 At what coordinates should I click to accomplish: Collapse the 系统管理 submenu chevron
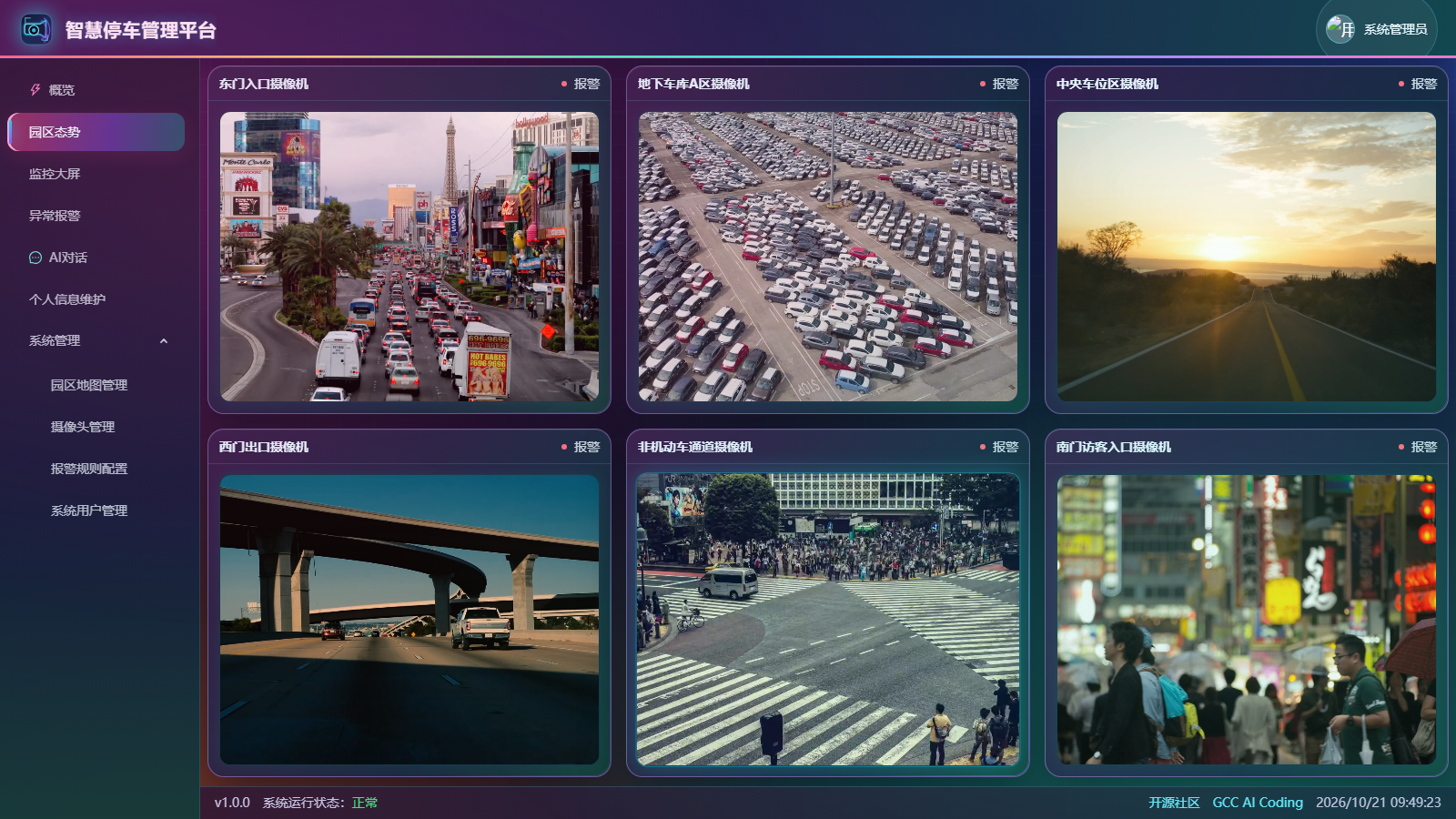click(164, 341)
